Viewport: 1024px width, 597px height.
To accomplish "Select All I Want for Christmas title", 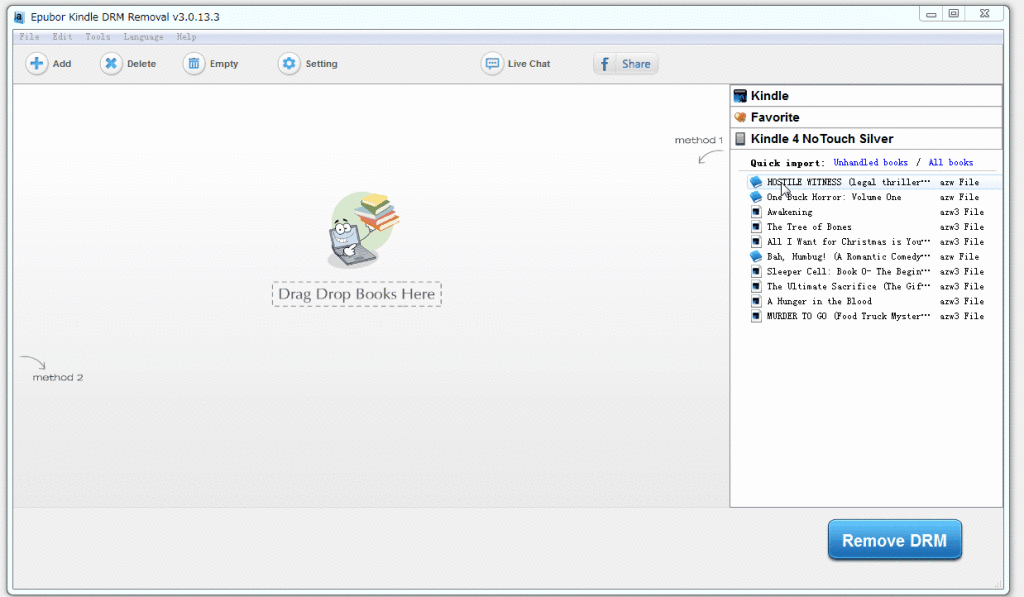I will point(848,242).
